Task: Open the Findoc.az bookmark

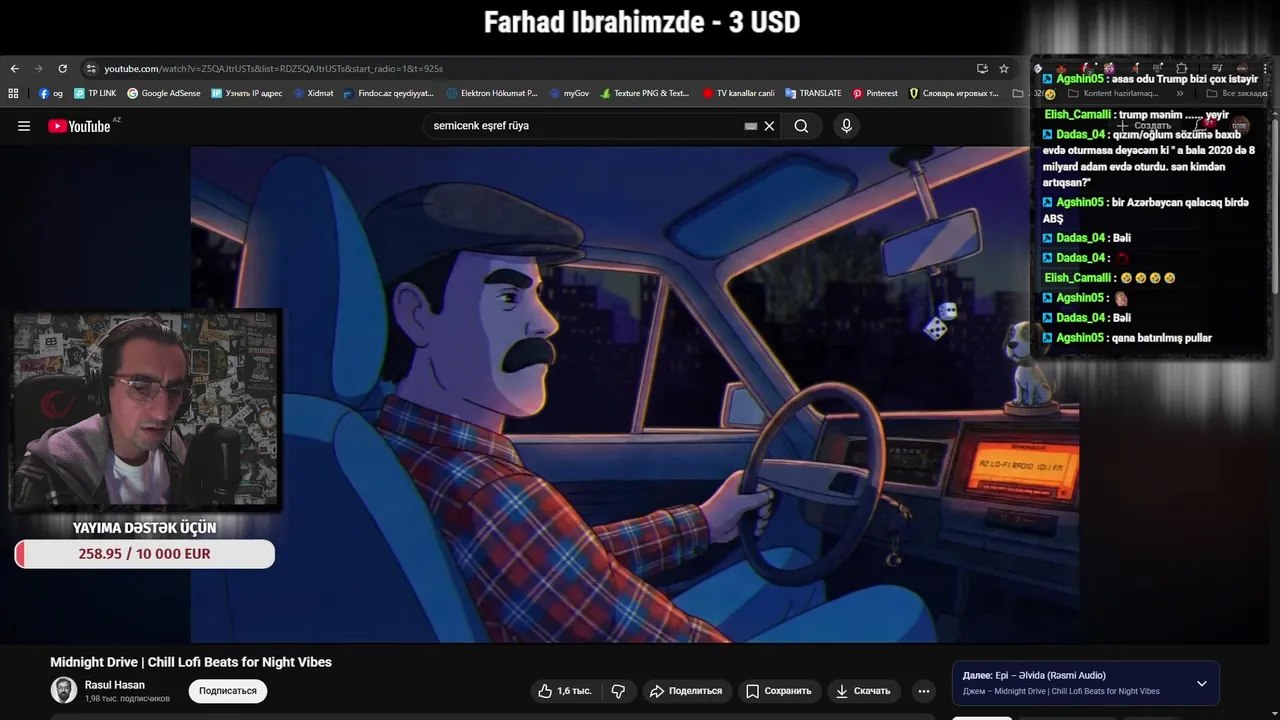Action: (389, 93)
